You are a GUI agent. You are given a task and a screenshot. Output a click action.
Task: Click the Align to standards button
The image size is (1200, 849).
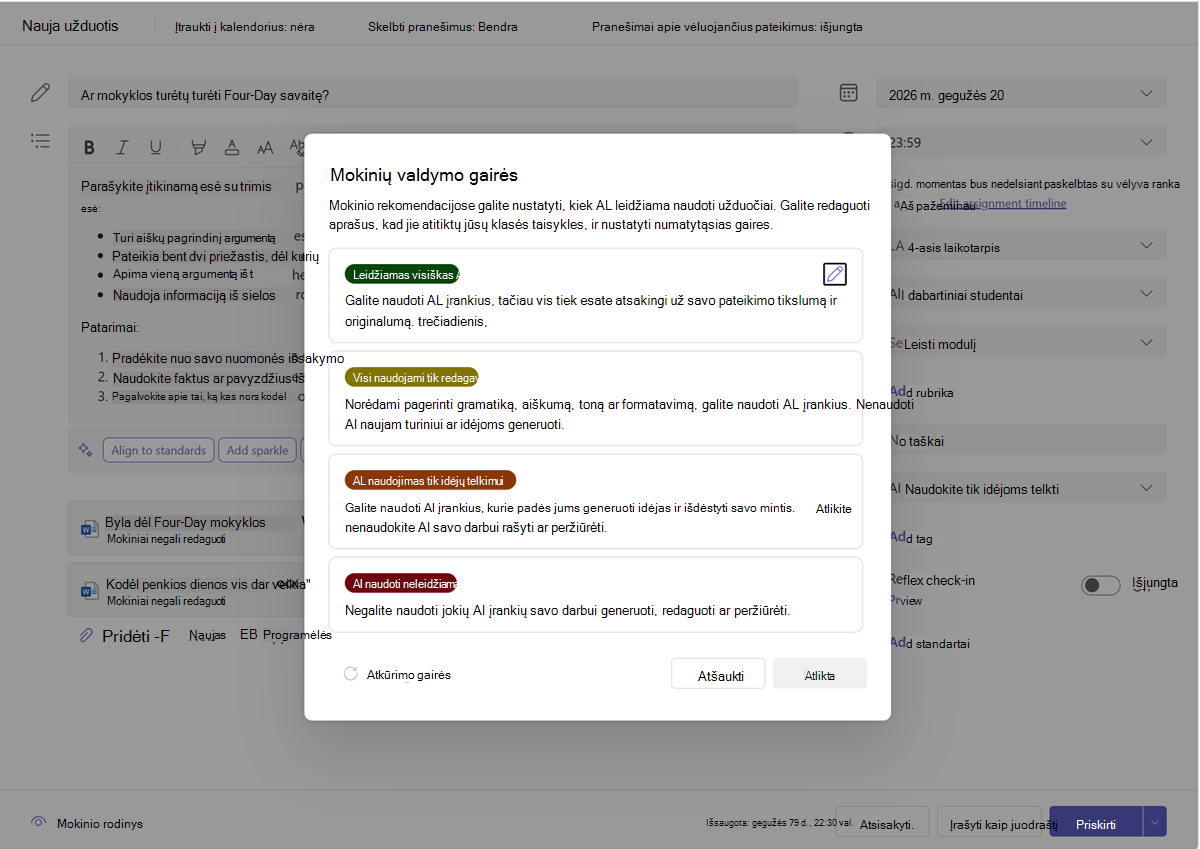[x=158, y=450]
